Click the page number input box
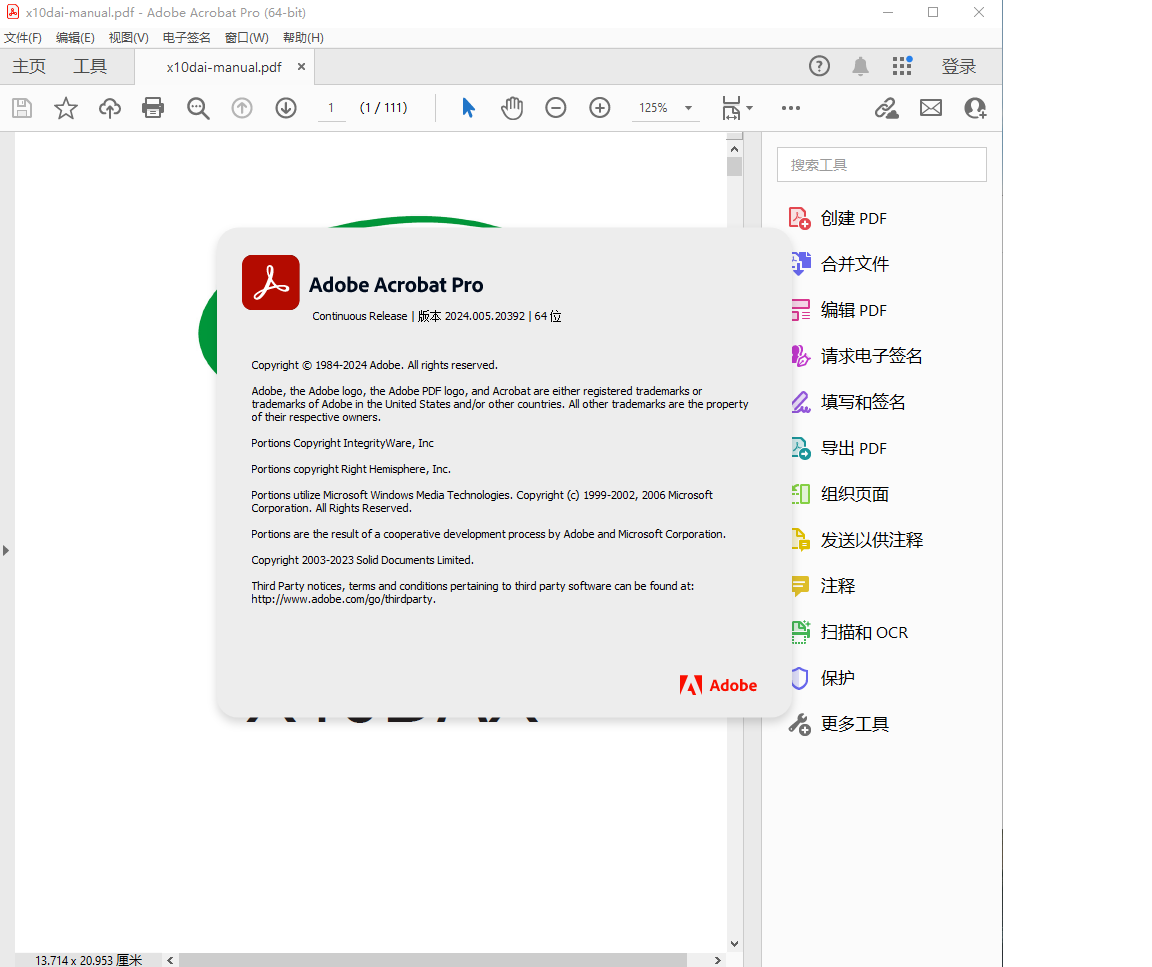The height and width of the screenshot is (967, 1152). click(331, 108)
